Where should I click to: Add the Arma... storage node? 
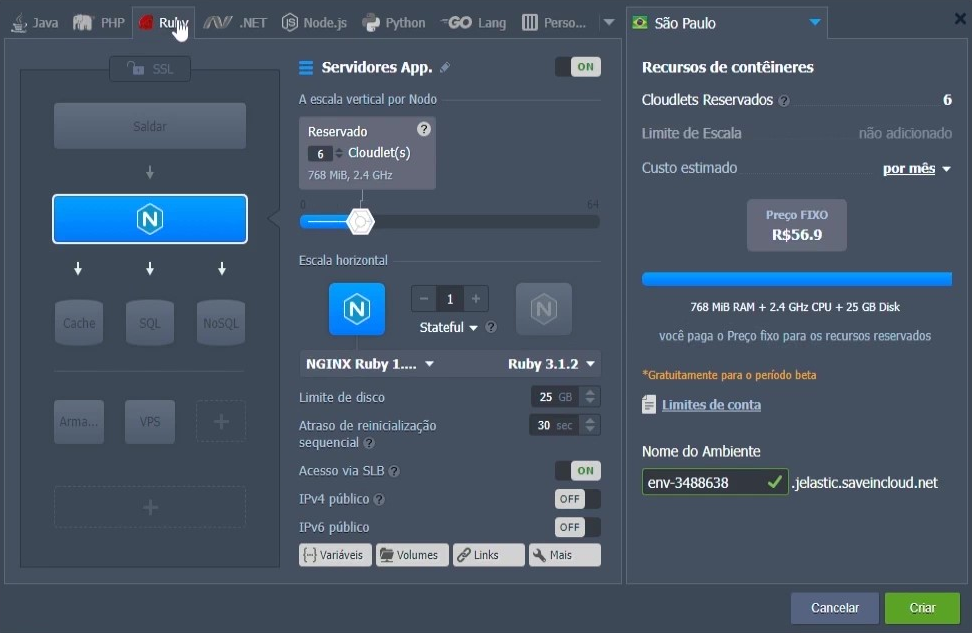tap(79, 422)
